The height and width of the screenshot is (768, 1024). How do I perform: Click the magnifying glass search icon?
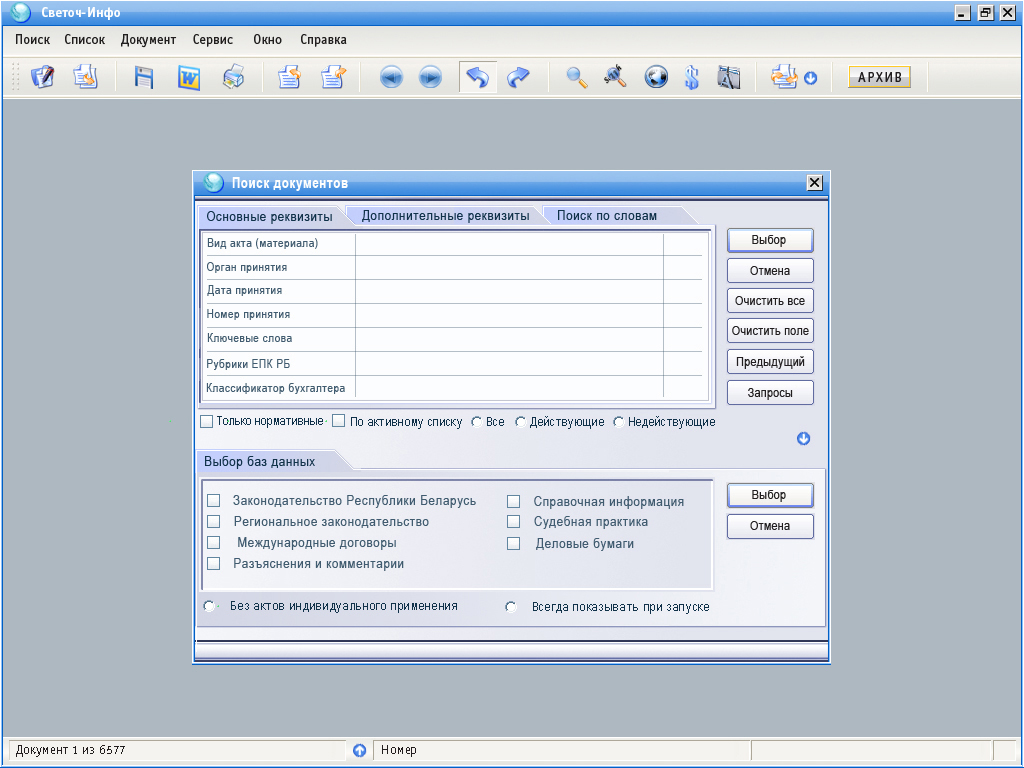click(577, 78)
